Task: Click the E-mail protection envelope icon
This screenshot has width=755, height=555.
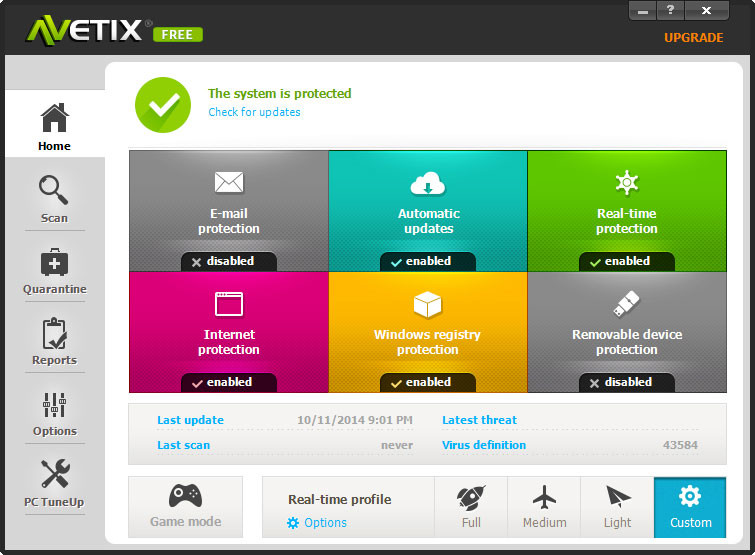Action: 229,182
